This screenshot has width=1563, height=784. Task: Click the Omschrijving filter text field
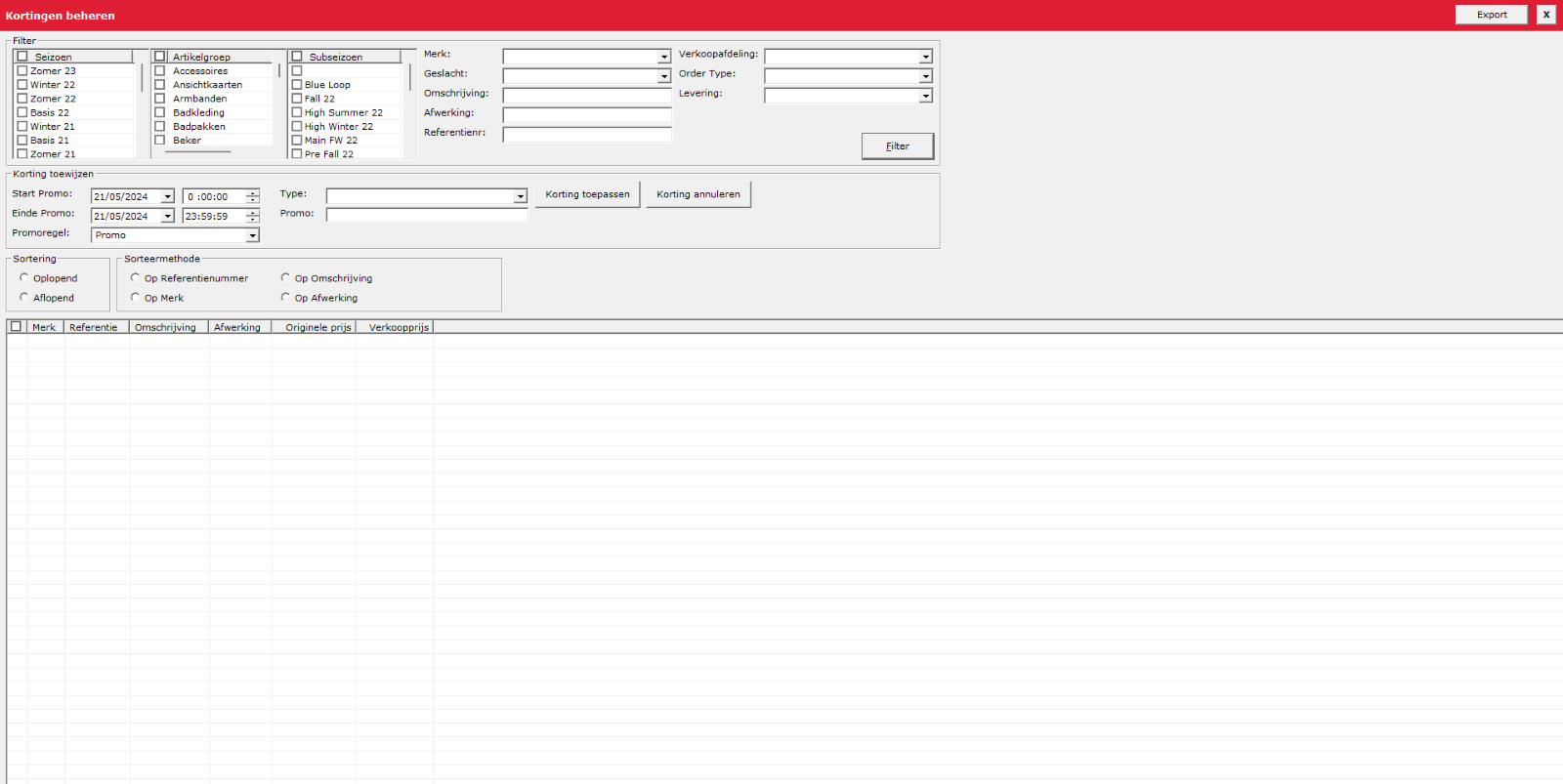coord(587,95)
